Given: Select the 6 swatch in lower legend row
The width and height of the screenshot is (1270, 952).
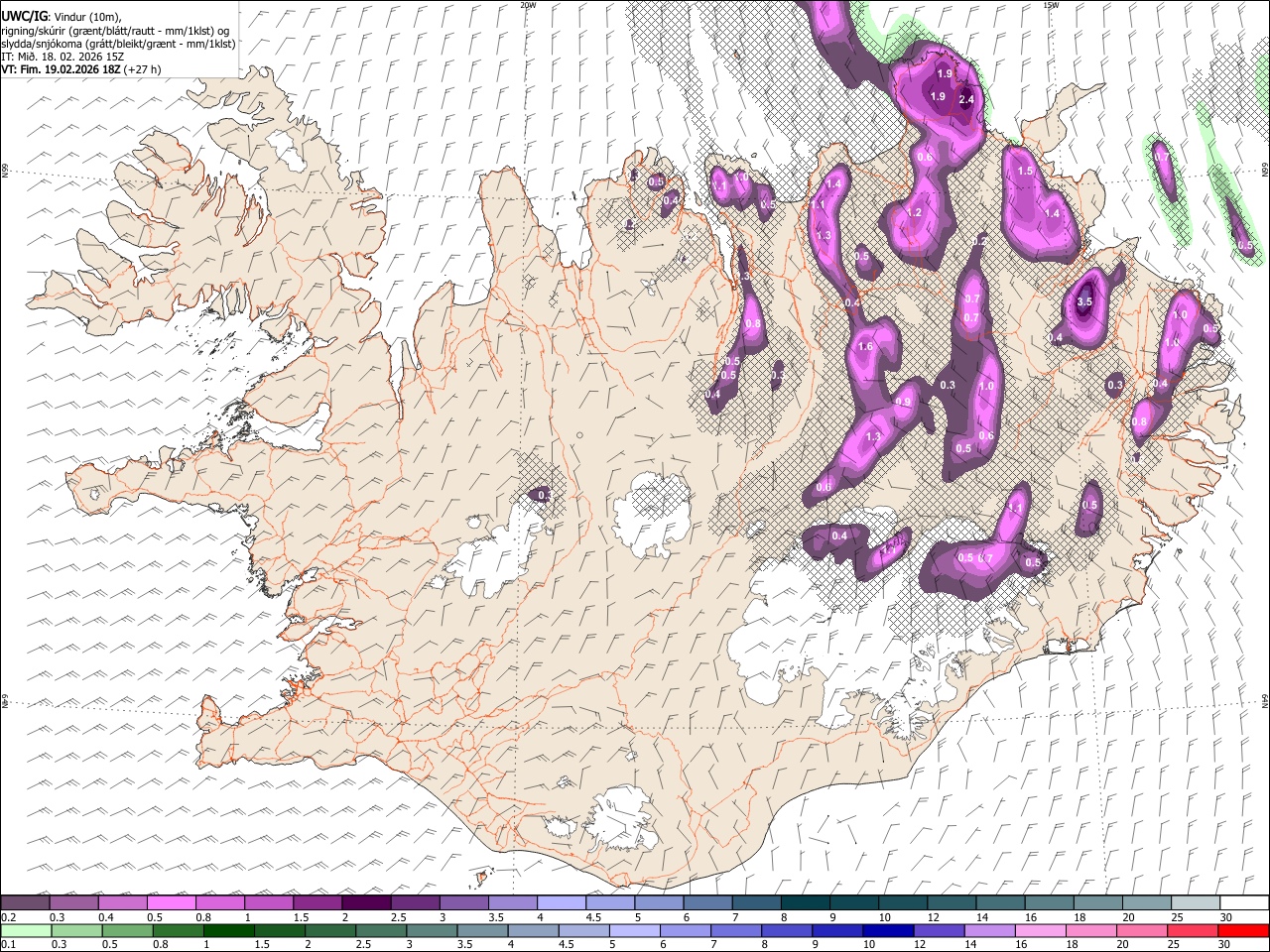Looking at the screenshot, I should (x=685, y=930).
